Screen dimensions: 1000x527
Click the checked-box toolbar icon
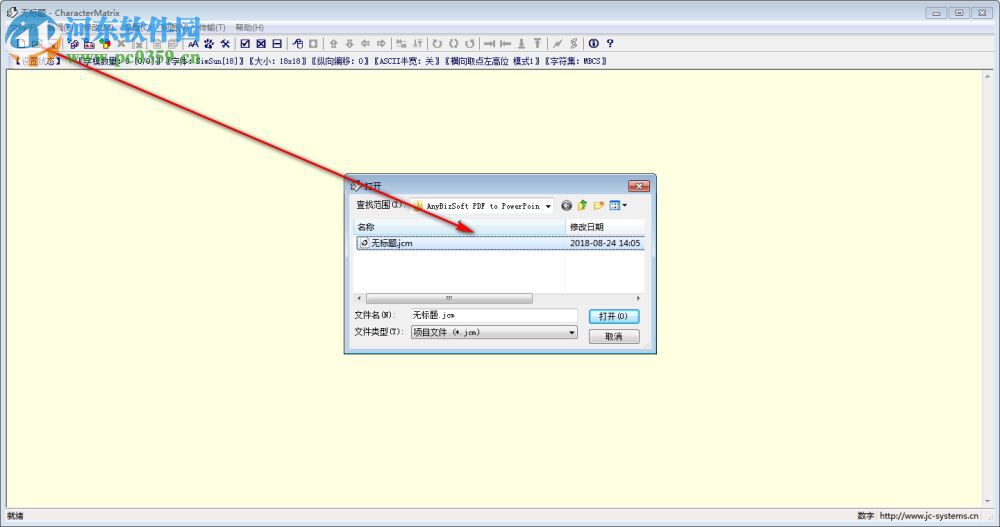[x=245, y=43]
